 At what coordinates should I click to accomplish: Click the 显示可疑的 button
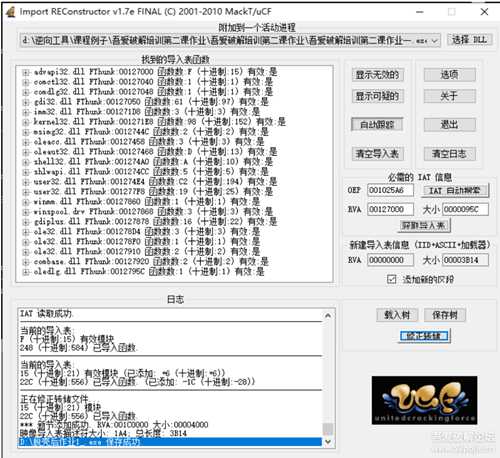point(377,96)
